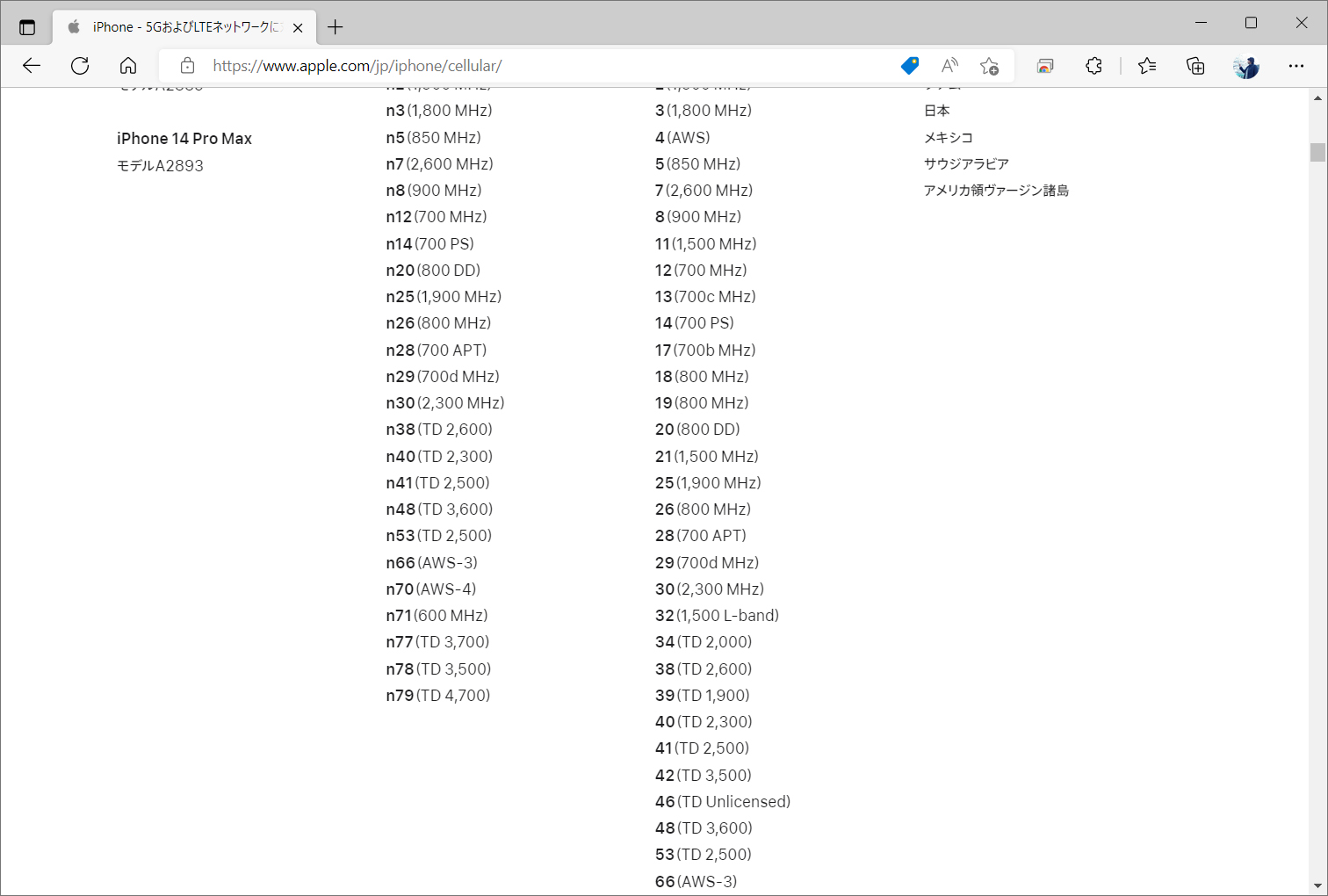Viewport: 1328px width, 896px height.
Task: Refresh the current page
Action: pos(80,66)
